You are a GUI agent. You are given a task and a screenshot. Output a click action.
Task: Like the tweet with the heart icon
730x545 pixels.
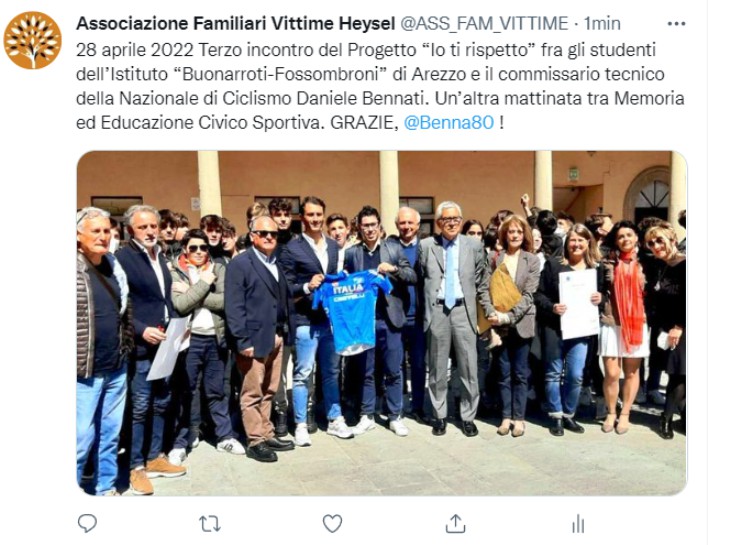click(332, 524)
